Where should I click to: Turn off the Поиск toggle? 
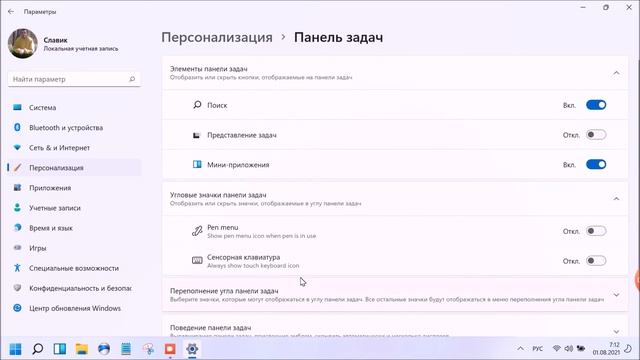[596, 105]
